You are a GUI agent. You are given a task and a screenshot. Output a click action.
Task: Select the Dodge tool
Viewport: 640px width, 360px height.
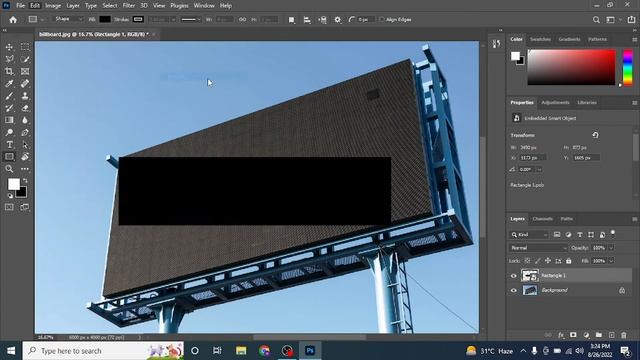[x=9, y=132]
